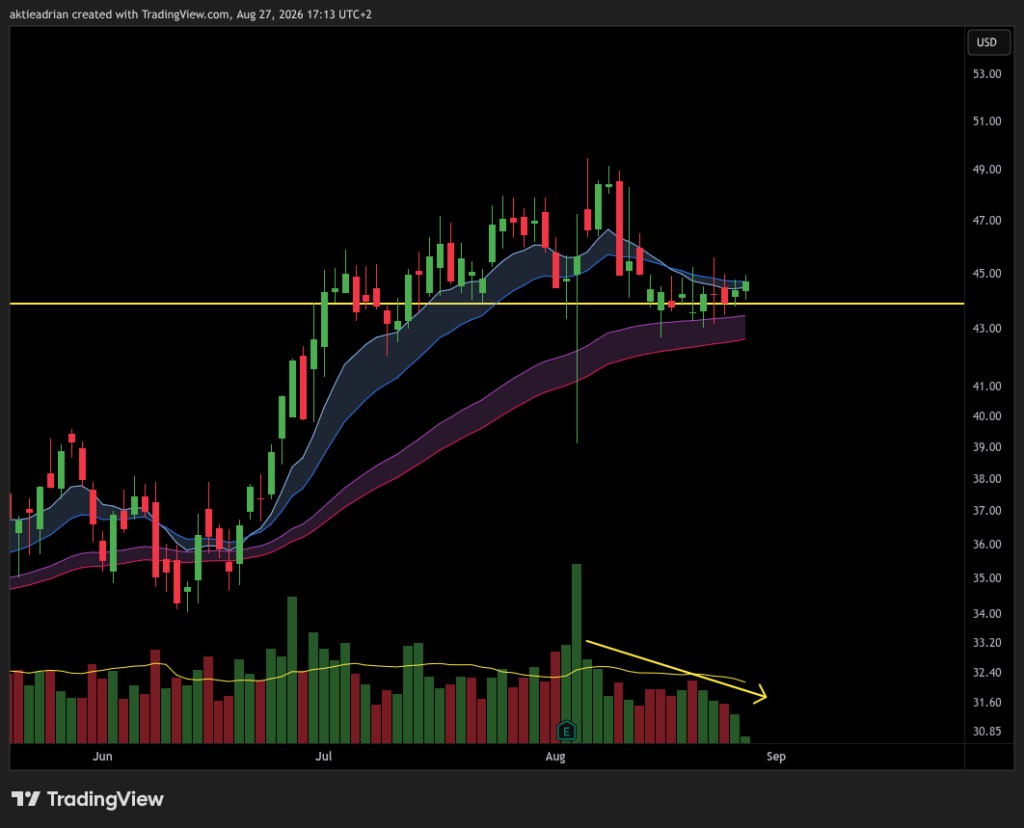Select the 41.00 price label
This screenshot has width=1024, height=828.
987,386
